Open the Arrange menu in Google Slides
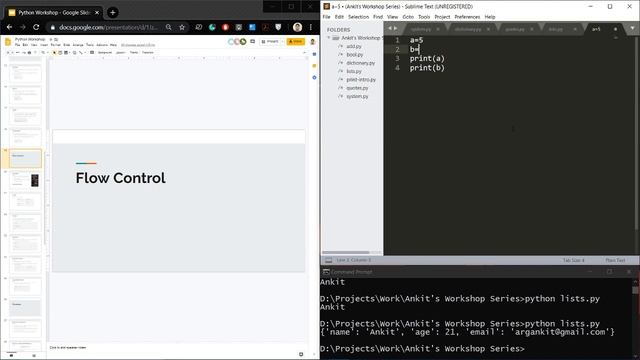The image size is (640, 360). [78, 45]
